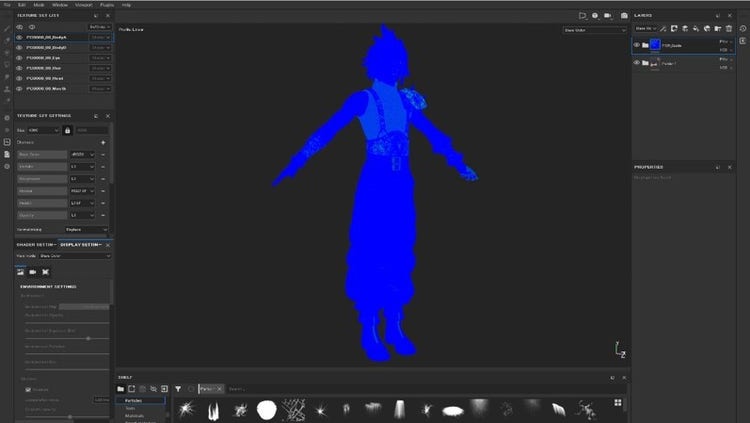Select the Paint brush tool
Viewport: 750px width, 423px height.
click(x=7, y=29)
